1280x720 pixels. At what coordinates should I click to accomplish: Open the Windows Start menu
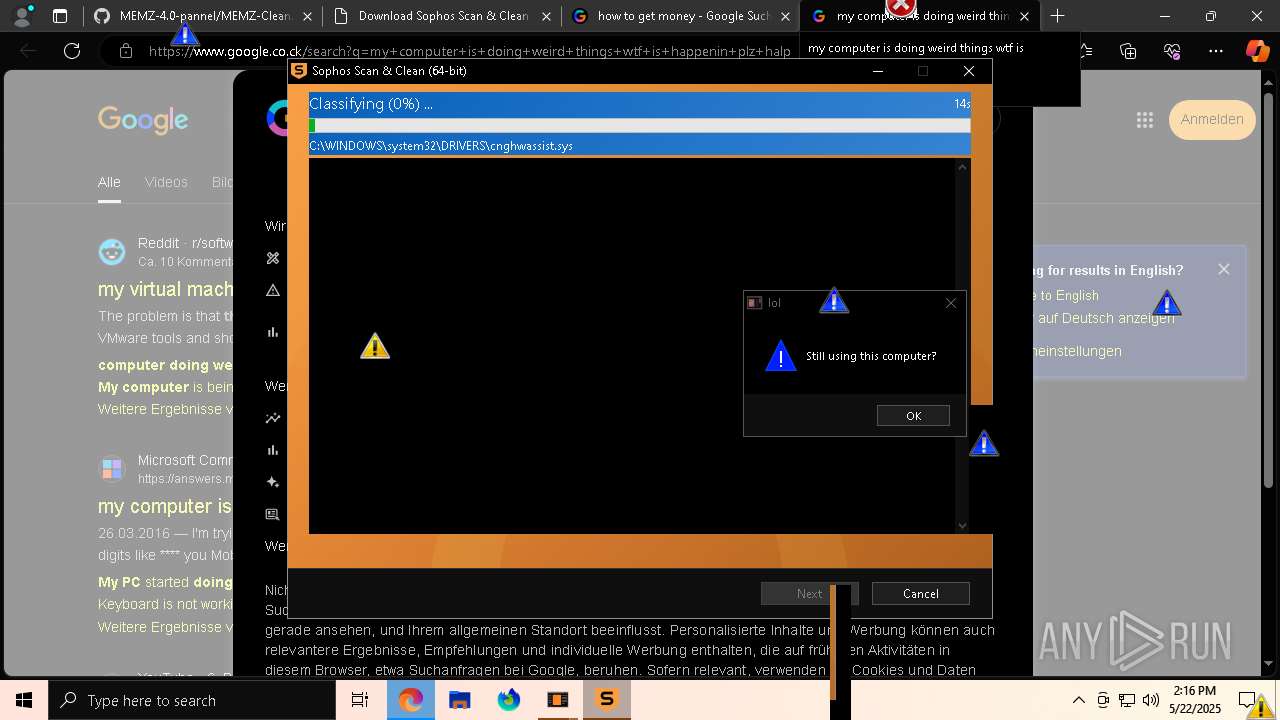point(24,700)
